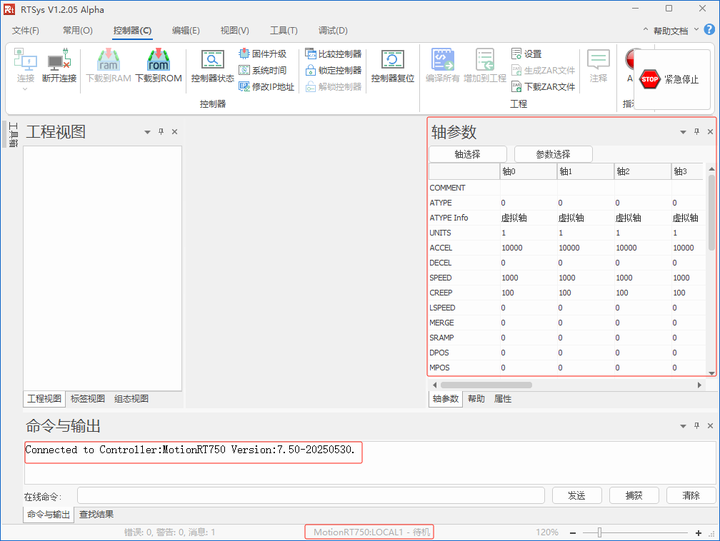Viewport: 720px width, 541px height.
Task: Click the 参数选择 button
Action: tap(553, 154)
